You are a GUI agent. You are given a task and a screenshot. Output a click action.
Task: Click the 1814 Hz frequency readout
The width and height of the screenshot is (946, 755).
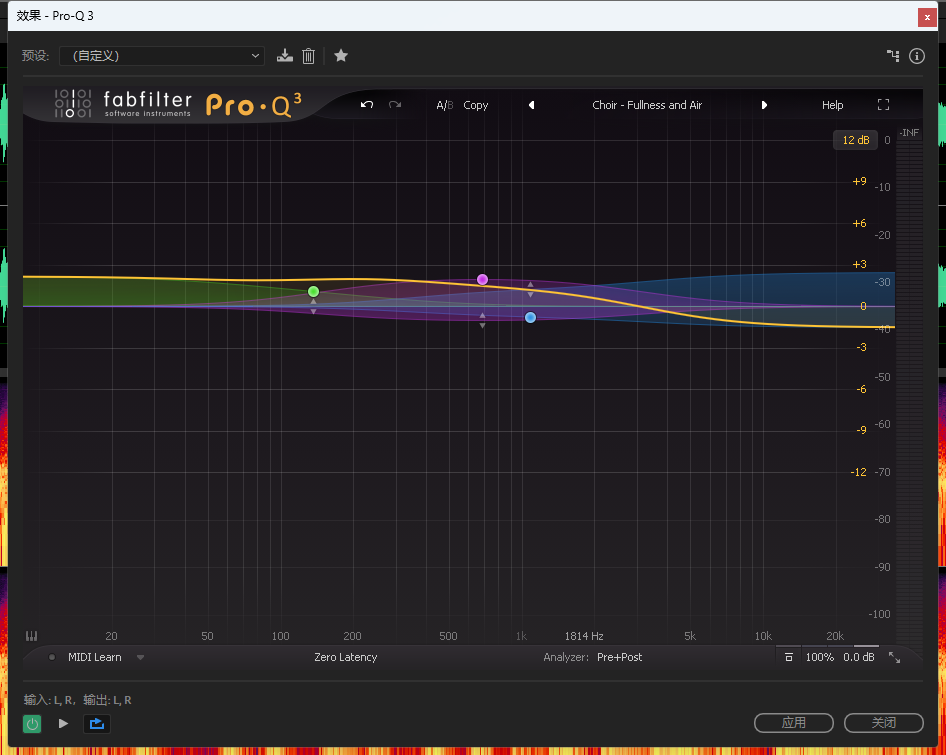point(584,636)
